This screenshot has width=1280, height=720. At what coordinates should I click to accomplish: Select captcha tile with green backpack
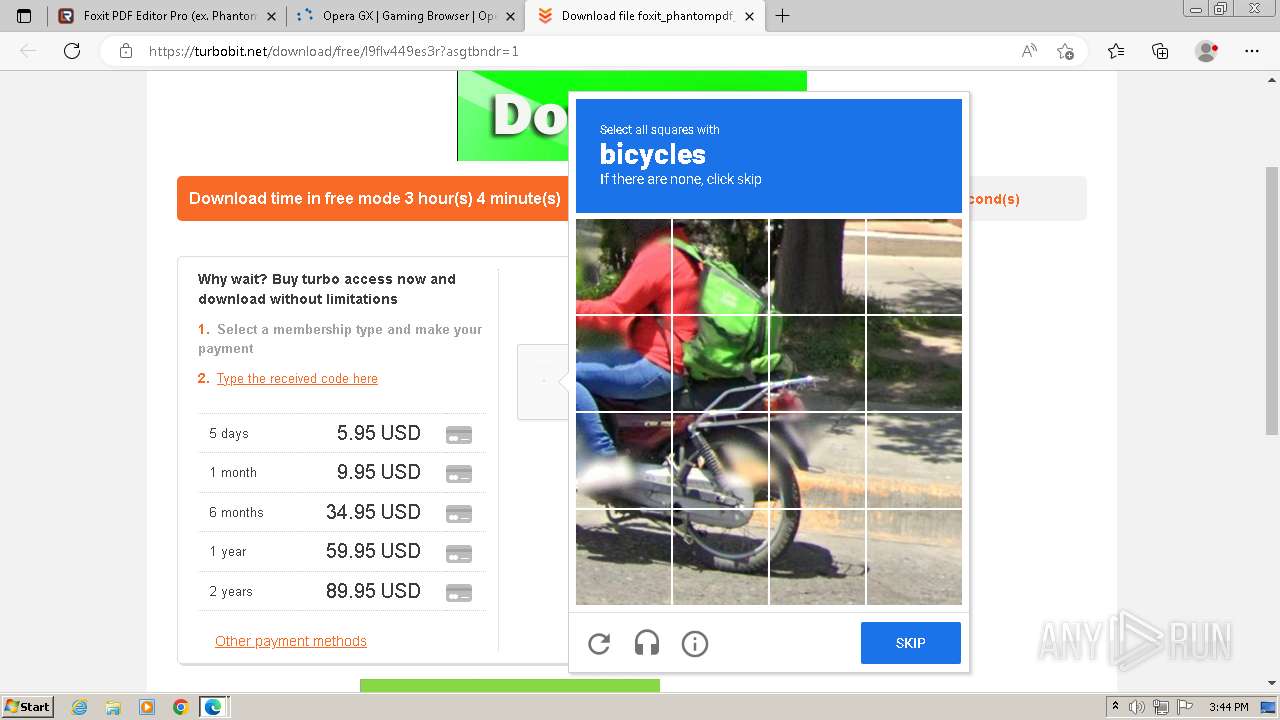721,267
